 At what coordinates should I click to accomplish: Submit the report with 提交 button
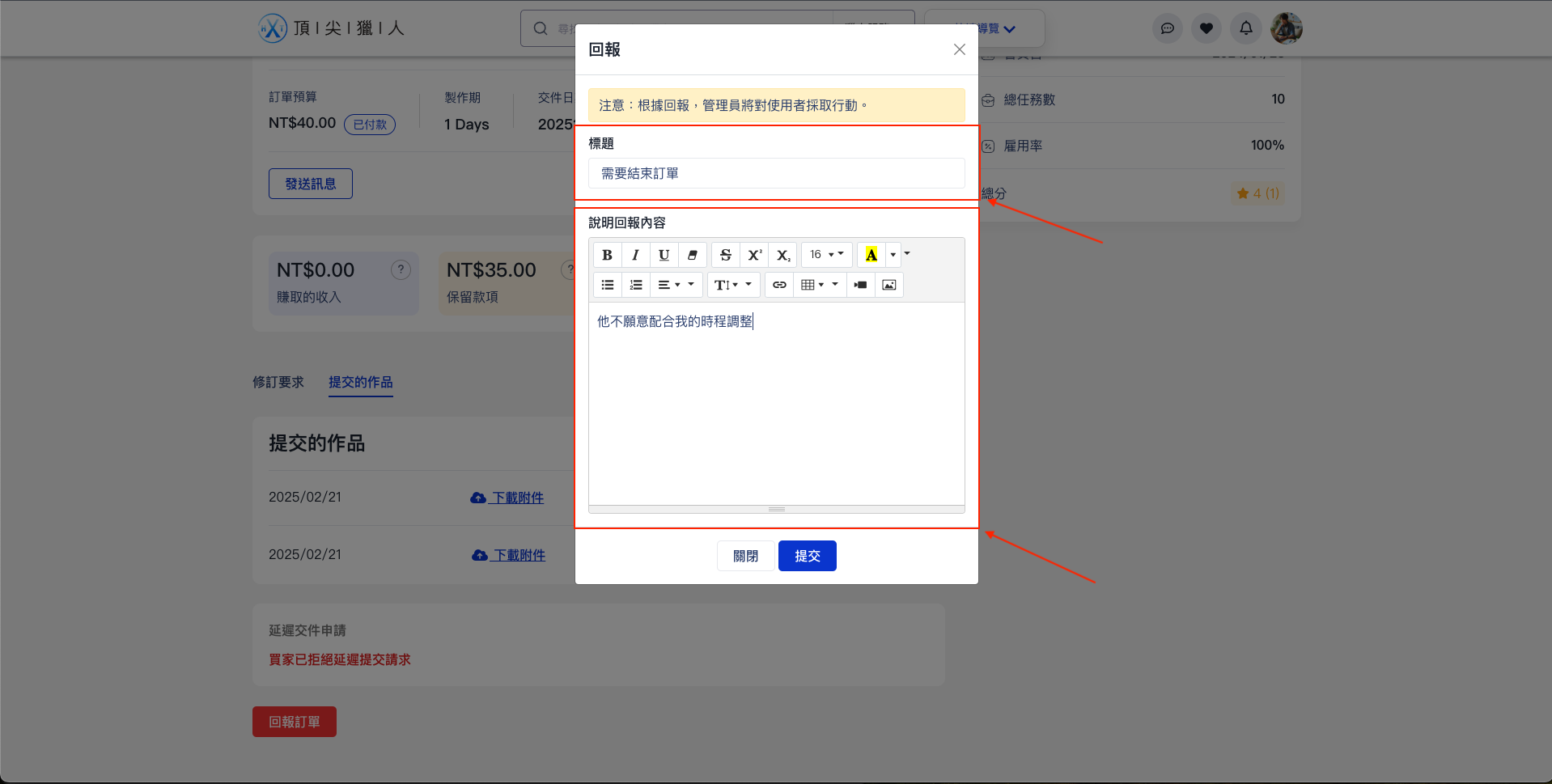coord(807,556)
